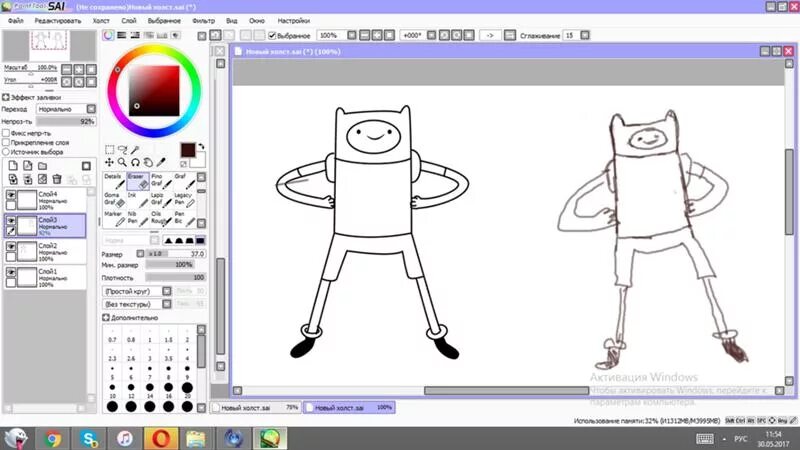Select the eyedropper color picker tool
Screen dimensions: 800x450
pyautogui.click(x=161, y=162)
